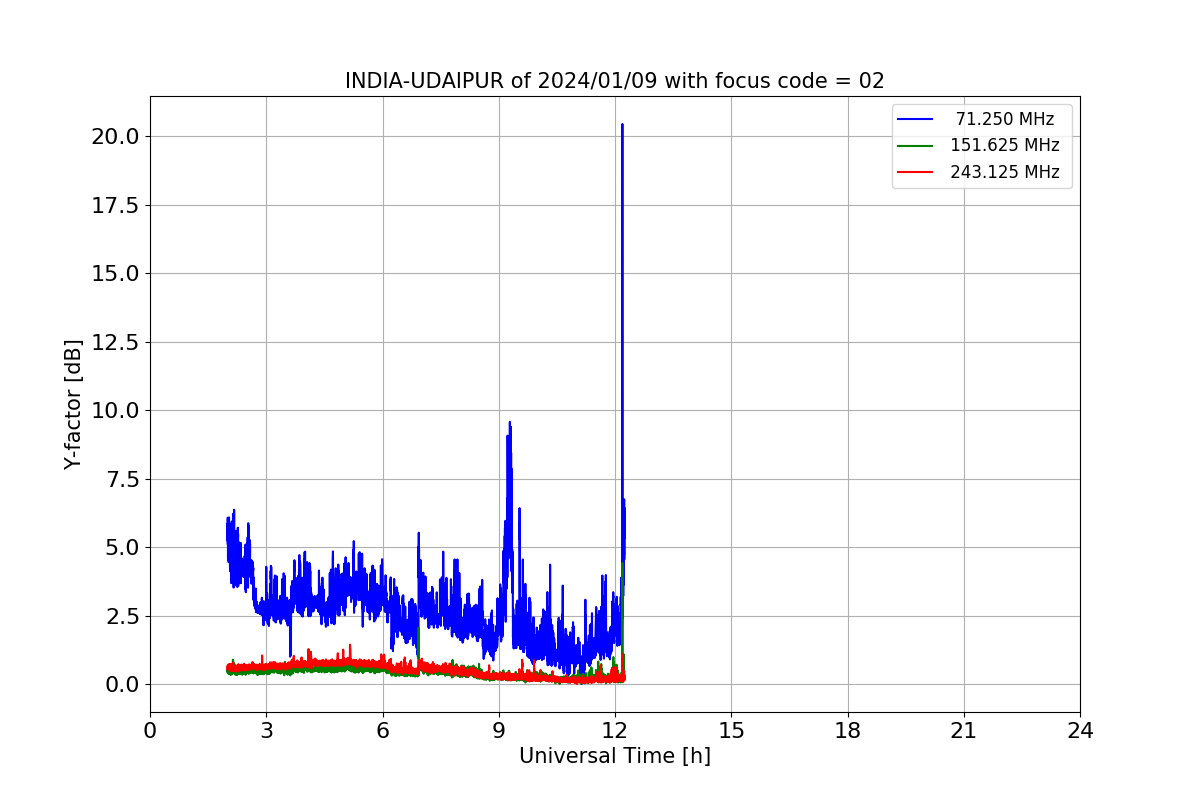
Task: Click the green line sample in legend
Action: (x=915, y=146)
